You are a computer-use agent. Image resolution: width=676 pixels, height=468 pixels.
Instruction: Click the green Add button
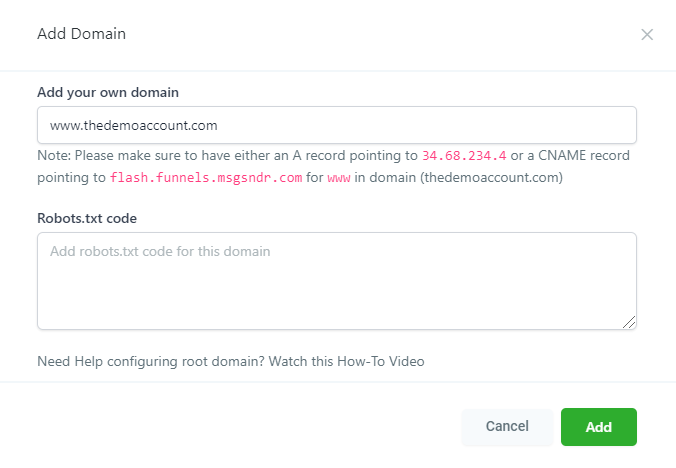(598, 427)
